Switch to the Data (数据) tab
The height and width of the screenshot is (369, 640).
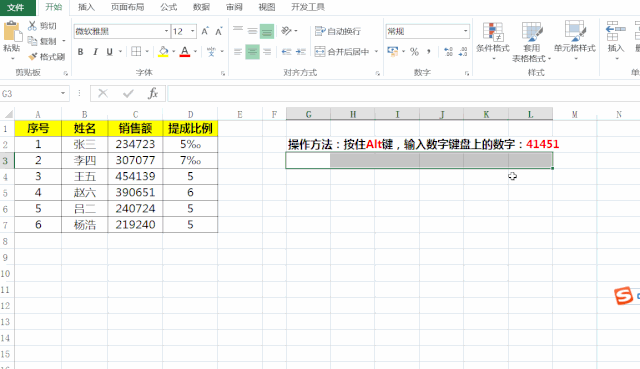pos(201,7)
